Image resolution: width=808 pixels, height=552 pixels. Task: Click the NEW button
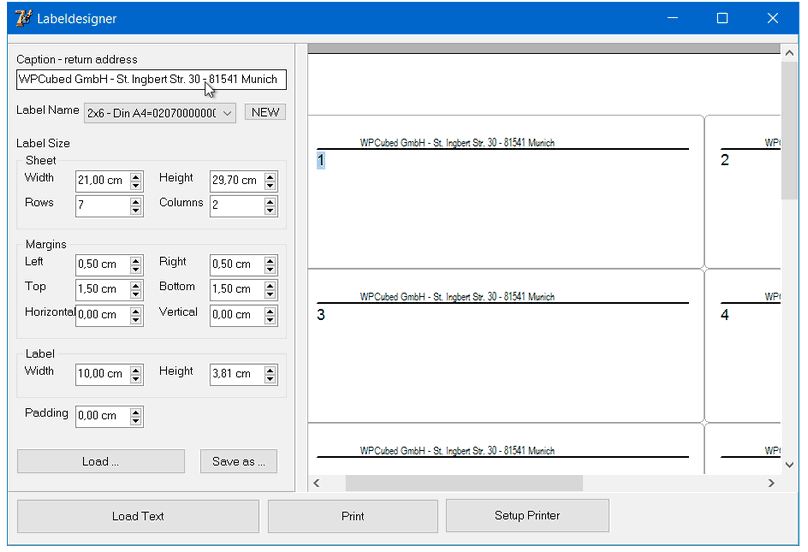click(265, 112)
